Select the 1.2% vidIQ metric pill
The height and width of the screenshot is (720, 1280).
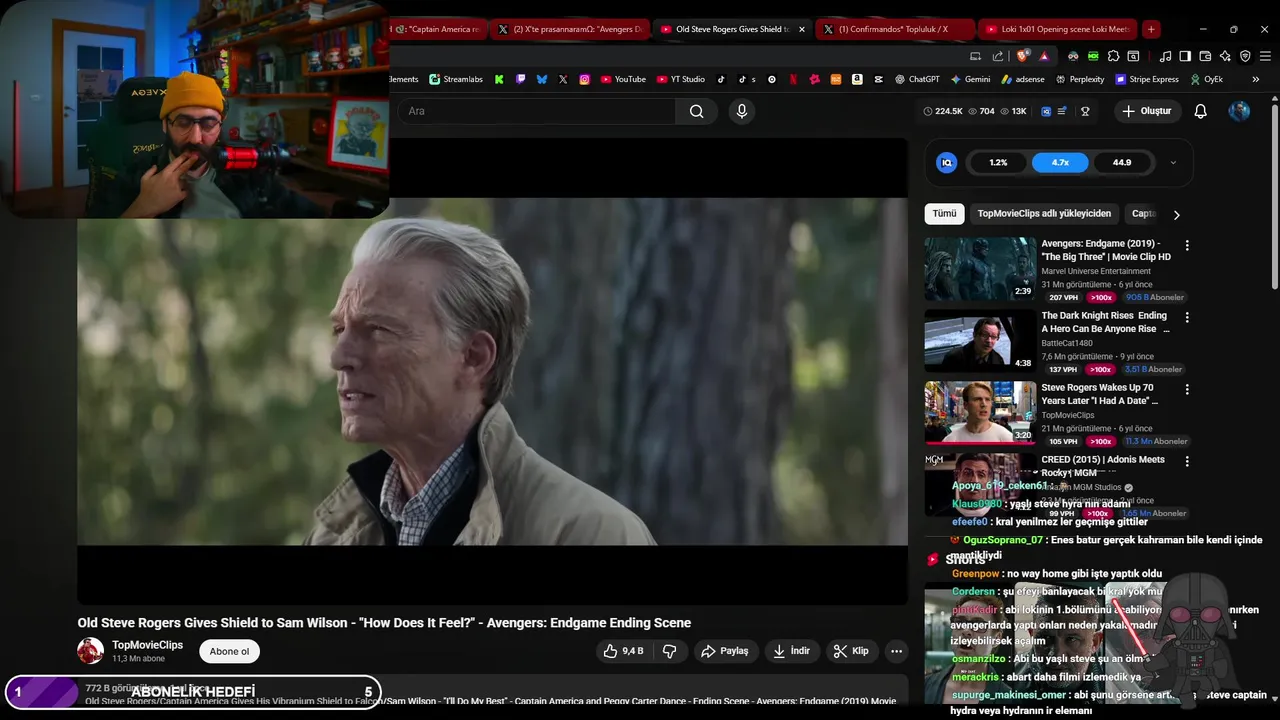coord(998,162)
